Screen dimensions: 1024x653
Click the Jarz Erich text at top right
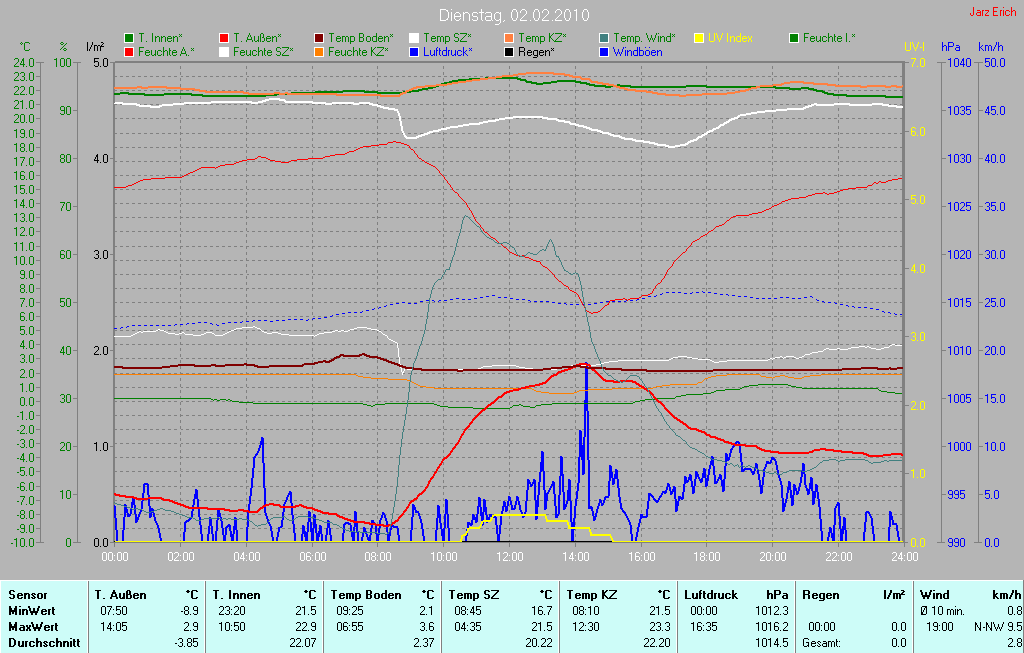994,13
